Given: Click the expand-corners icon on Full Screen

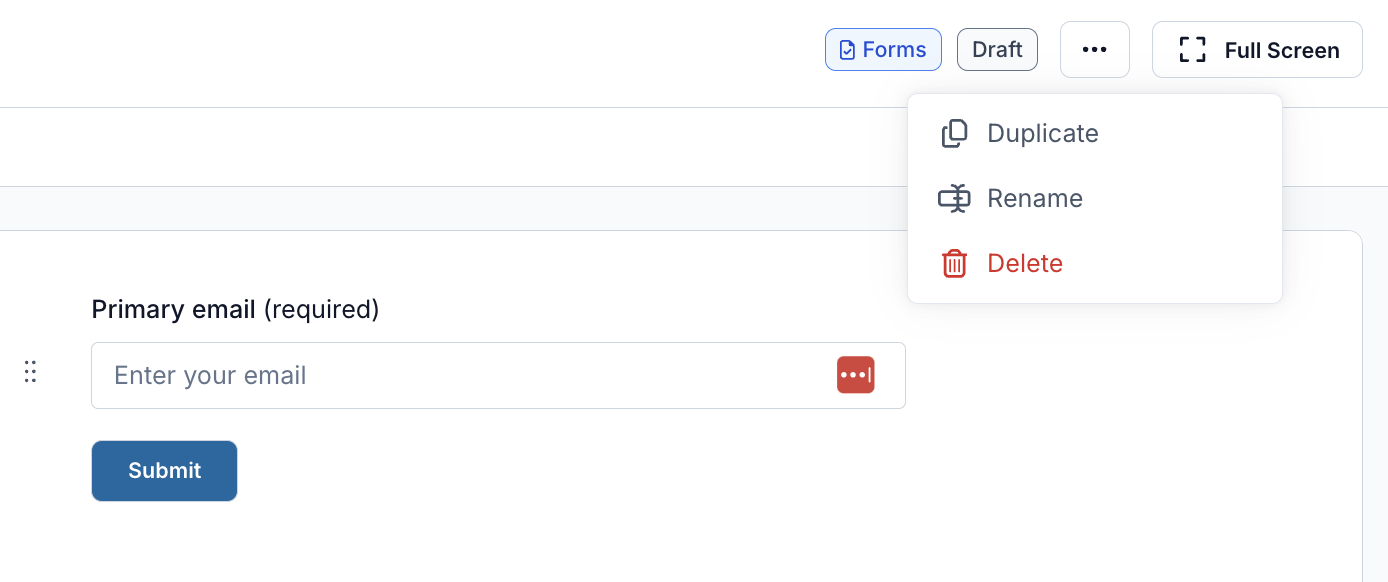Looking at the screenshot, I should click(x=1192, y=50).
